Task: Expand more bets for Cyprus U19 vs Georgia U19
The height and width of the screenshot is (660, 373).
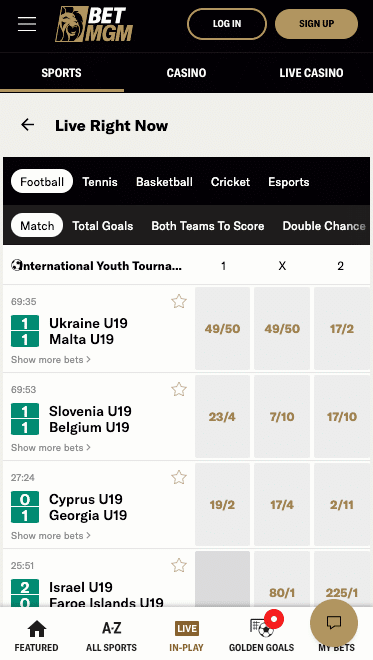Action: coord(51,535)
